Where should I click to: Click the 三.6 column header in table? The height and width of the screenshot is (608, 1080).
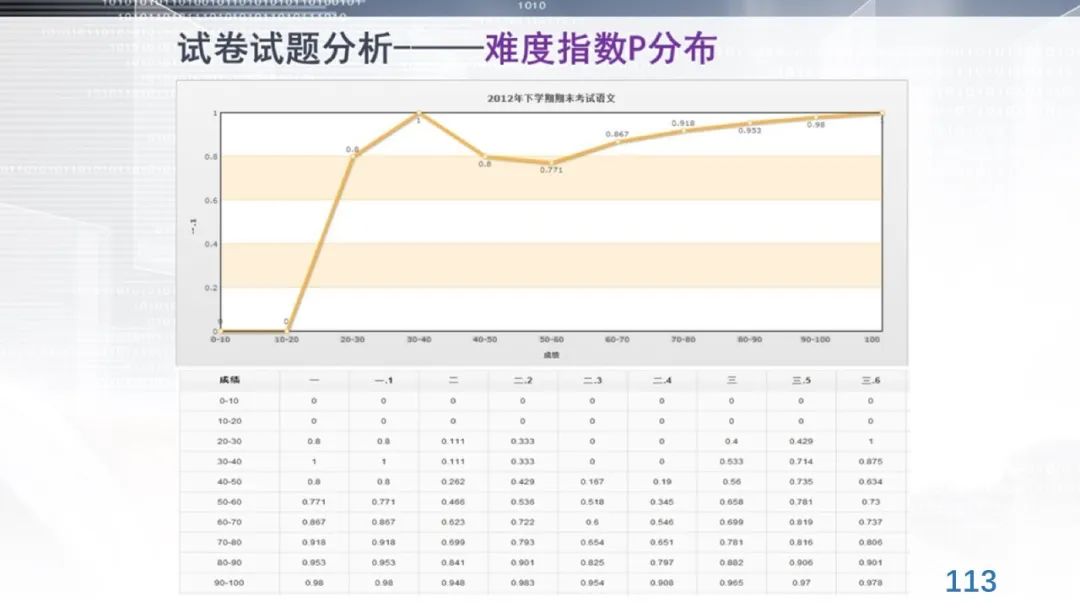click(871, 380)
